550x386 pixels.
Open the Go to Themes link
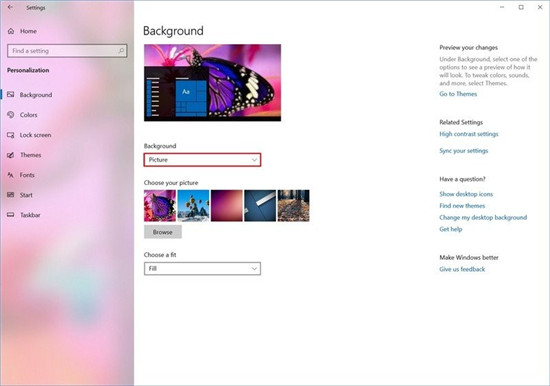[458, 94]
